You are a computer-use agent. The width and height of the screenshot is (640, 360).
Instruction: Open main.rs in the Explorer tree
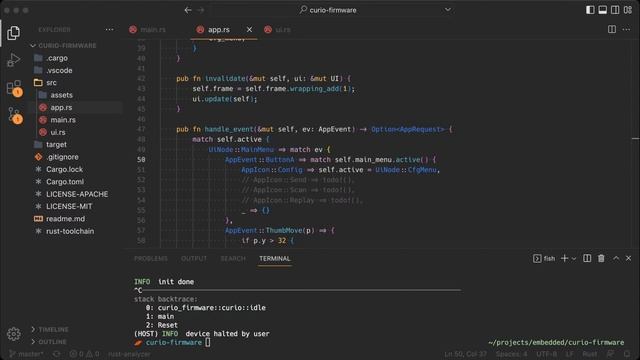click(x=63, y=120)
